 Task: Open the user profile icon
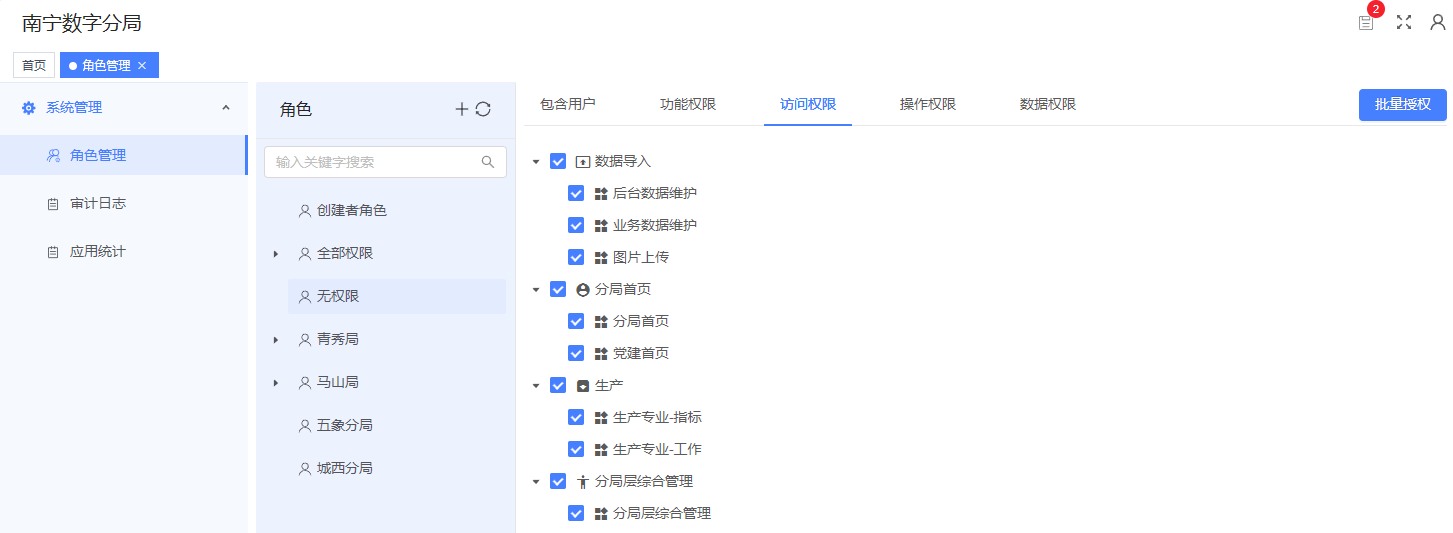tap(1437, 22)
